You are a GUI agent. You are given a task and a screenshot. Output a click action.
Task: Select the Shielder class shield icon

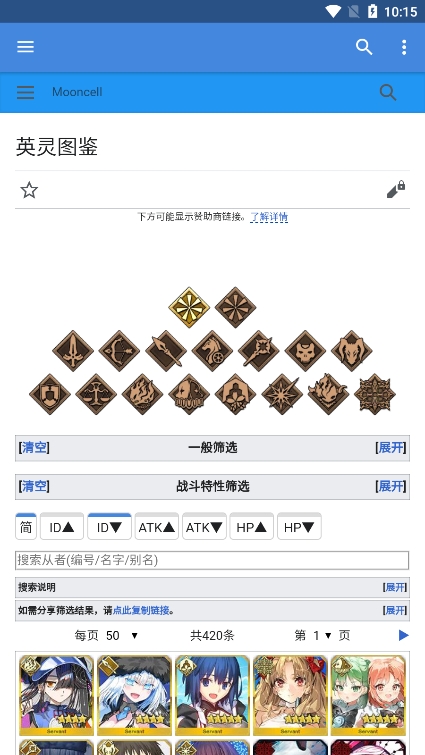pyautogui.click(x=50, y=394)
